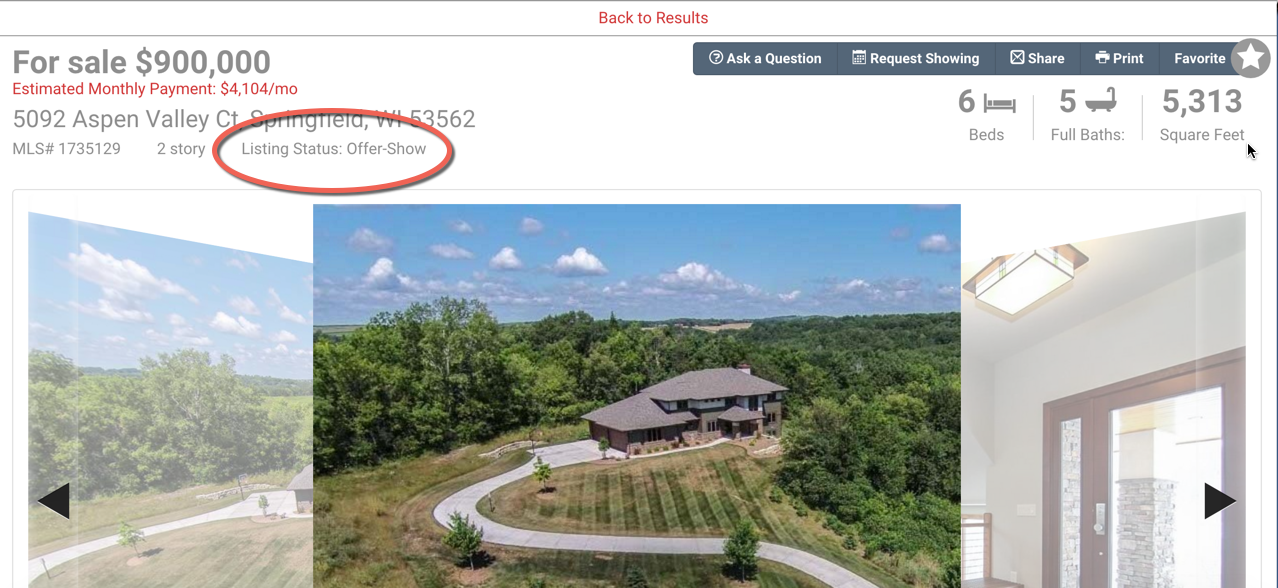Choose the Share button label
Image resolution: width=1278 pixels, height=588 pixels.
click(x=1046, y=58)
